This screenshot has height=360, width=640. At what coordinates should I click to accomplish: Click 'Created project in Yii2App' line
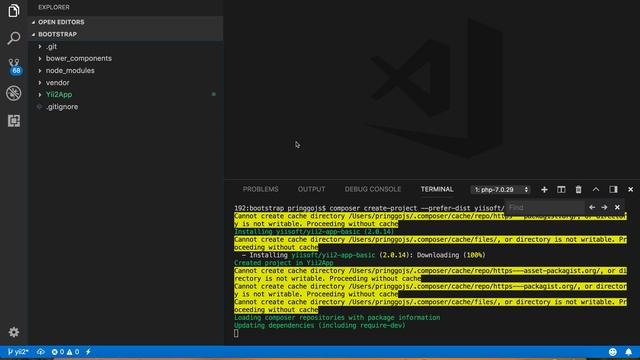click(x=284, y=263)
